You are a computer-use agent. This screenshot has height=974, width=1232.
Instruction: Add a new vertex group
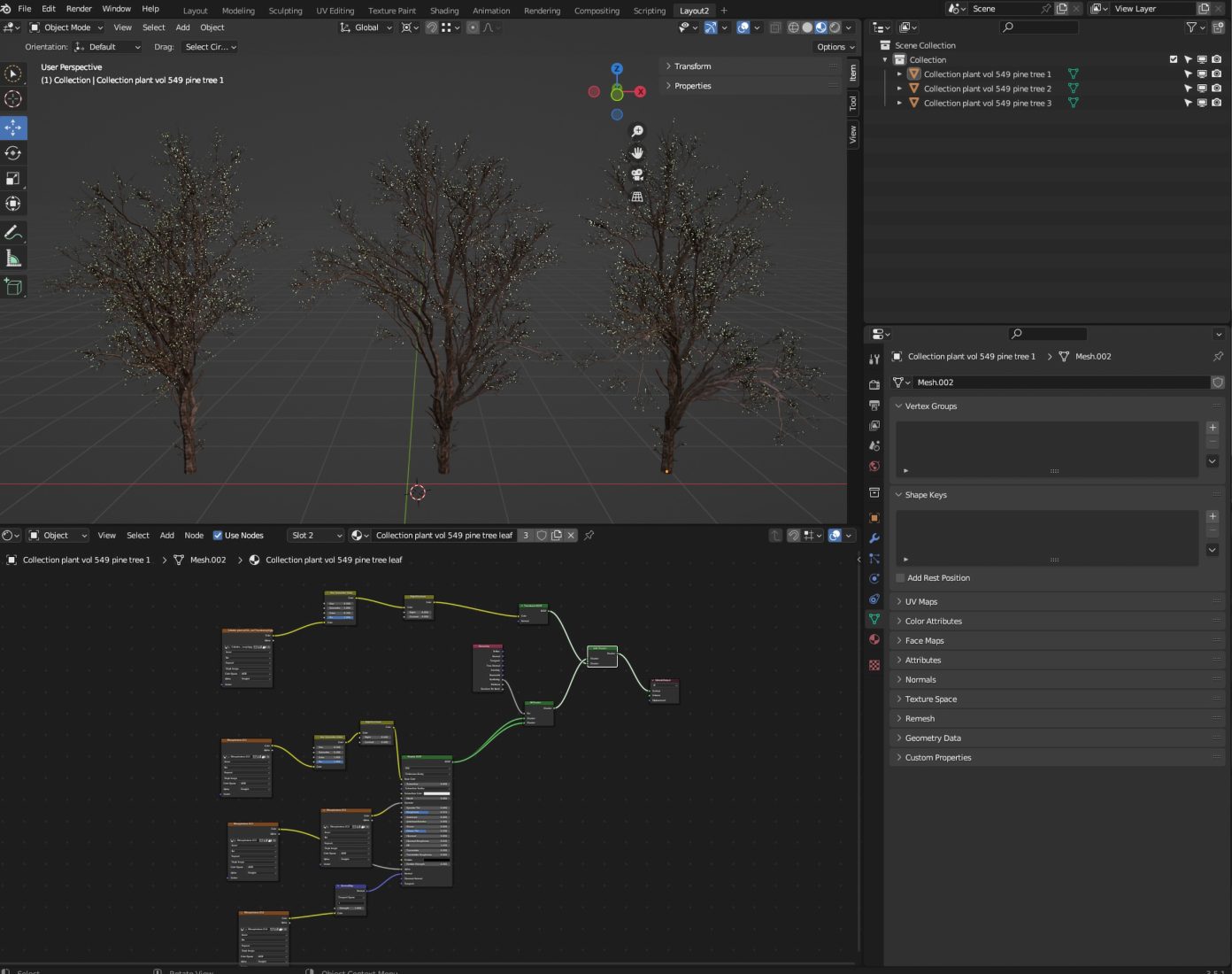[x=1213, y=428]
